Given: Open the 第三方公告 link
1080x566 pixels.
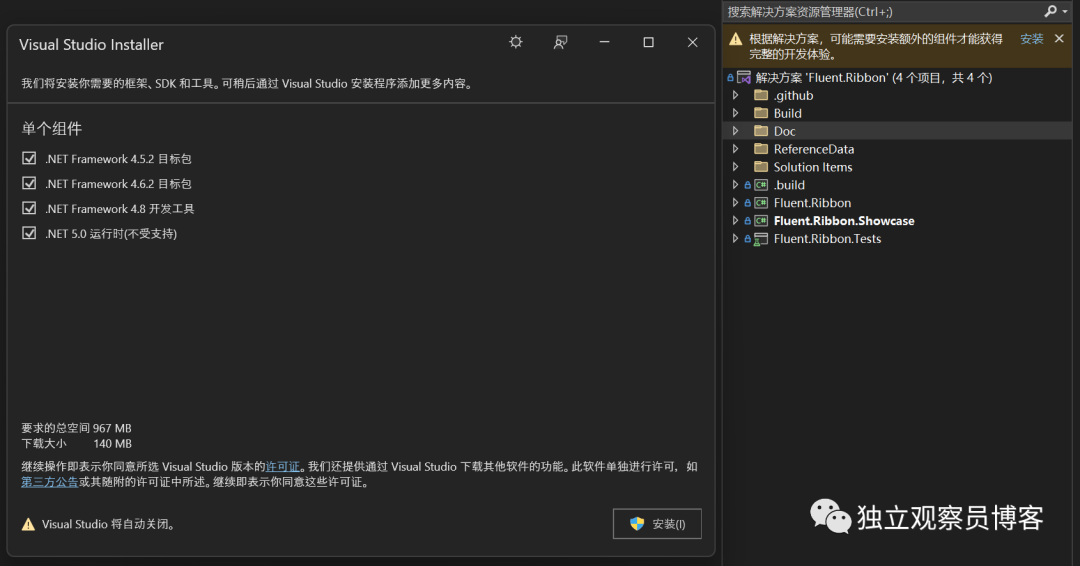Looking at the screenshot, I should [50, 482].
